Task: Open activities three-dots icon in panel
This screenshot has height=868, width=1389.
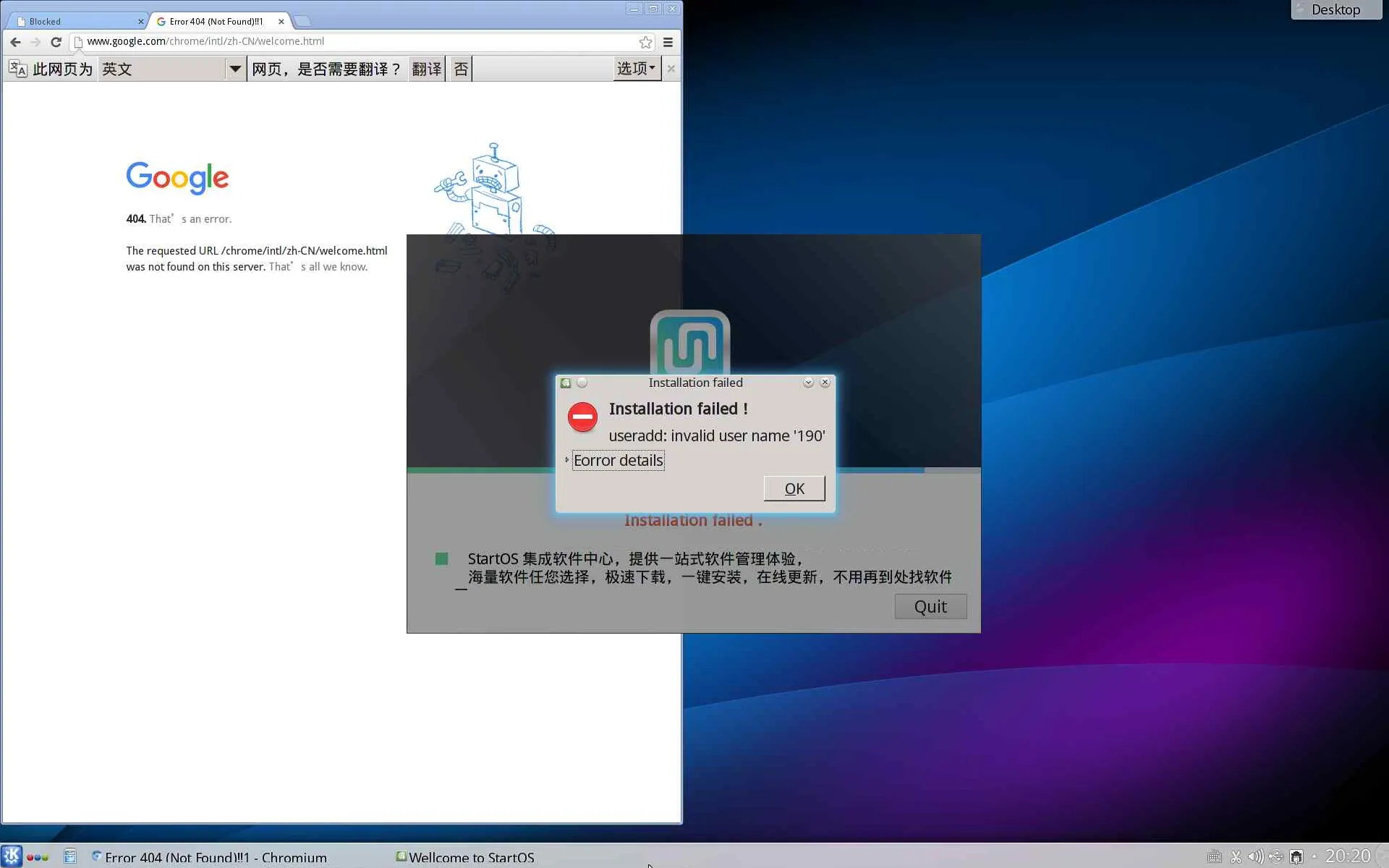Action: tap(38, 856)
